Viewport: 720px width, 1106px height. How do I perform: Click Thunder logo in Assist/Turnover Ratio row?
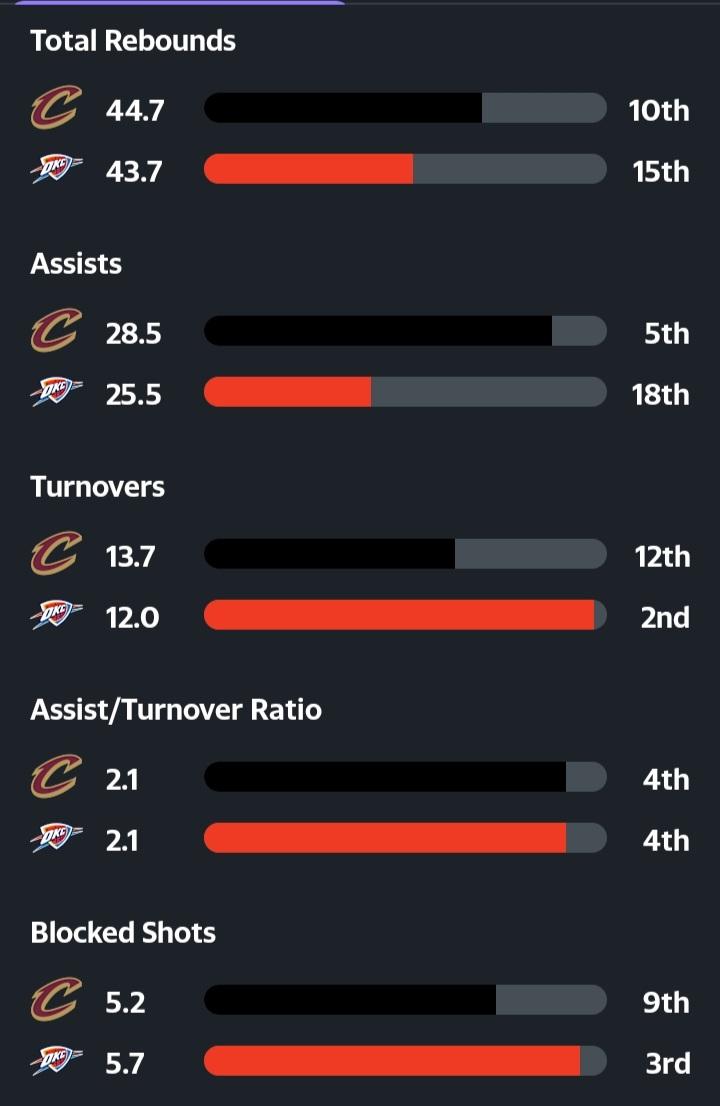click(56, 840)
